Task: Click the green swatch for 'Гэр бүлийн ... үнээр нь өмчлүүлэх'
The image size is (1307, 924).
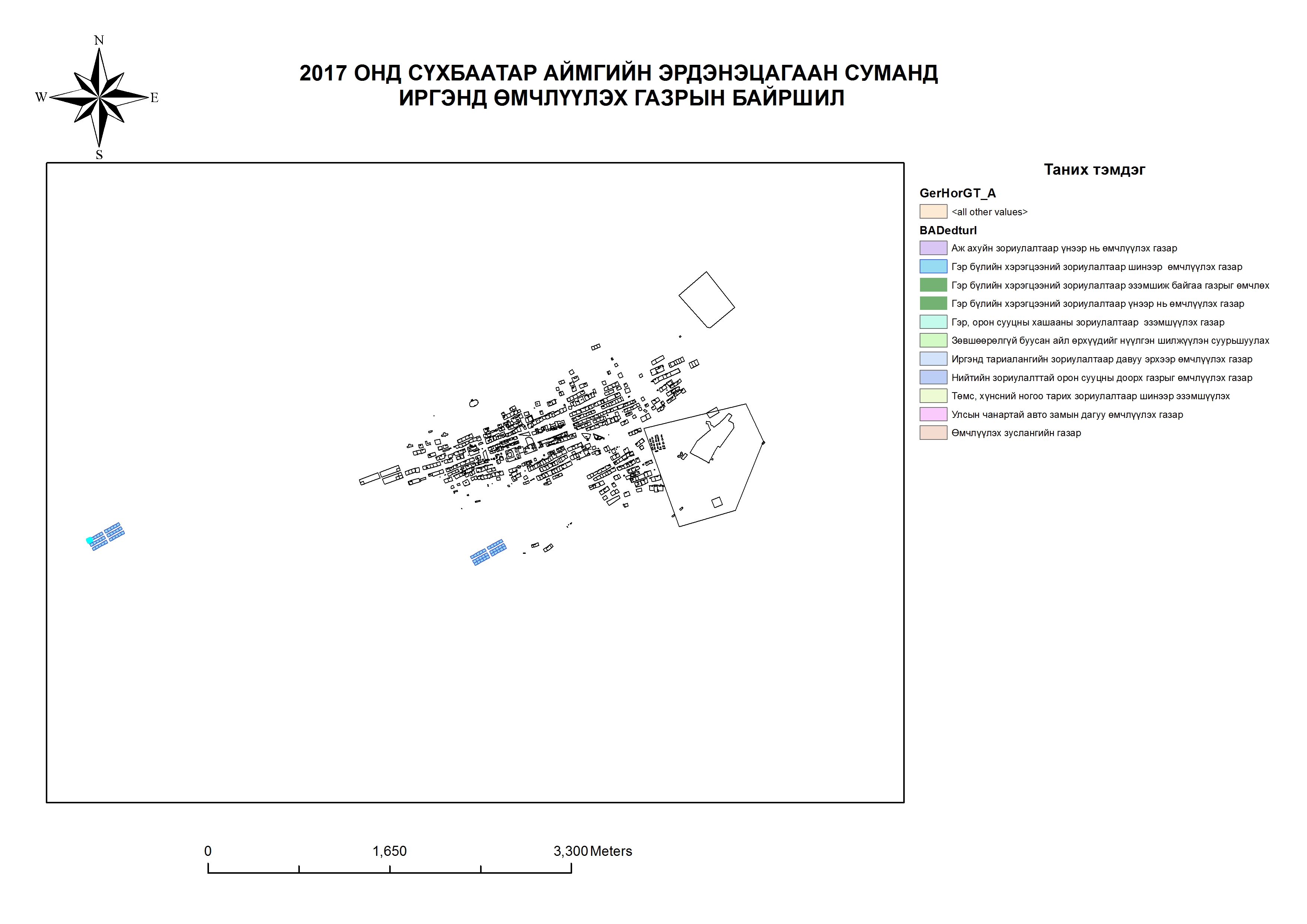Action: pos(933,304)
